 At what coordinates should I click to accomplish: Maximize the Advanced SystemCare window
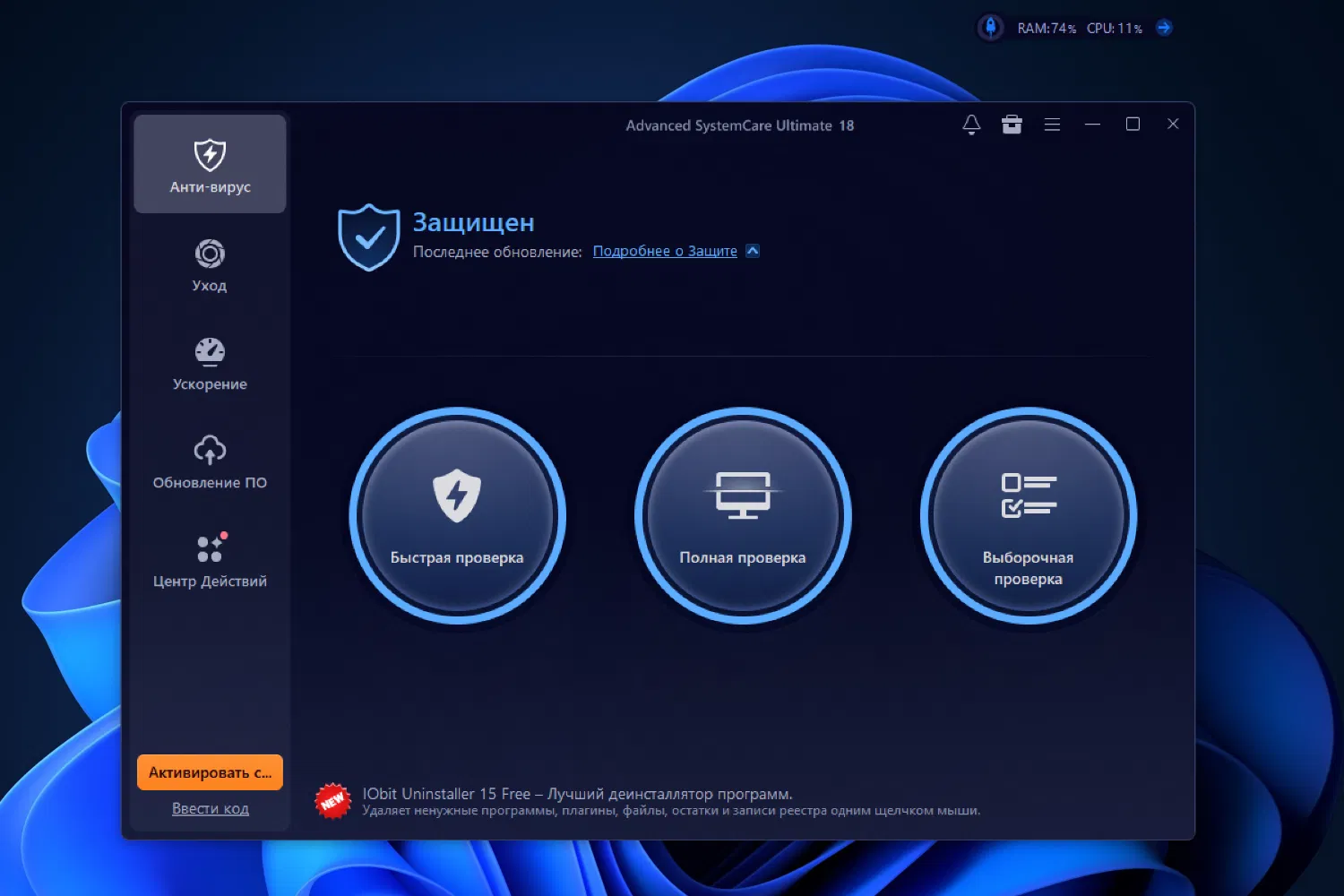point(1133,125)
